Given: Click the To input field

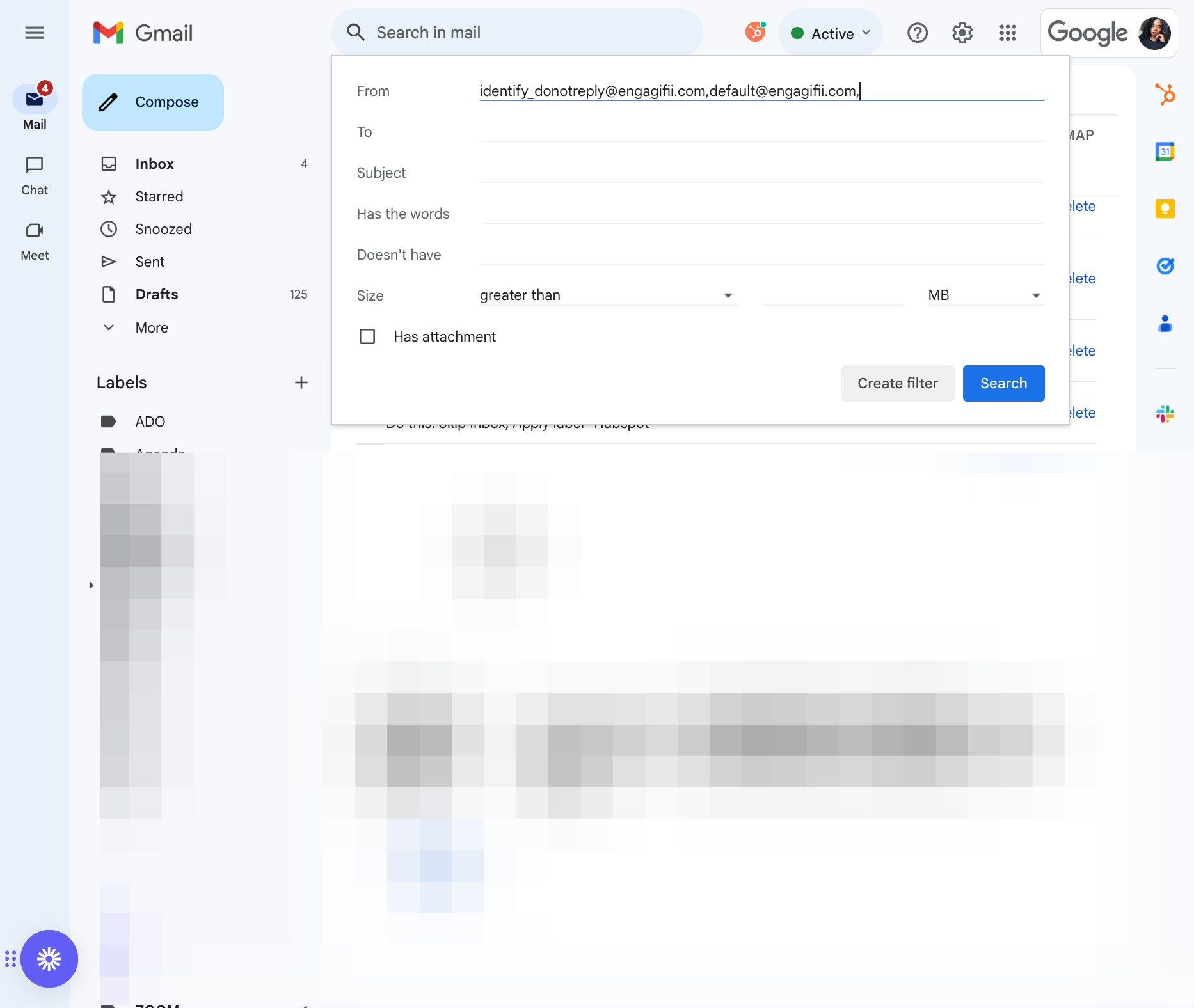Looking at the screenshot, I should click(762, 132).
